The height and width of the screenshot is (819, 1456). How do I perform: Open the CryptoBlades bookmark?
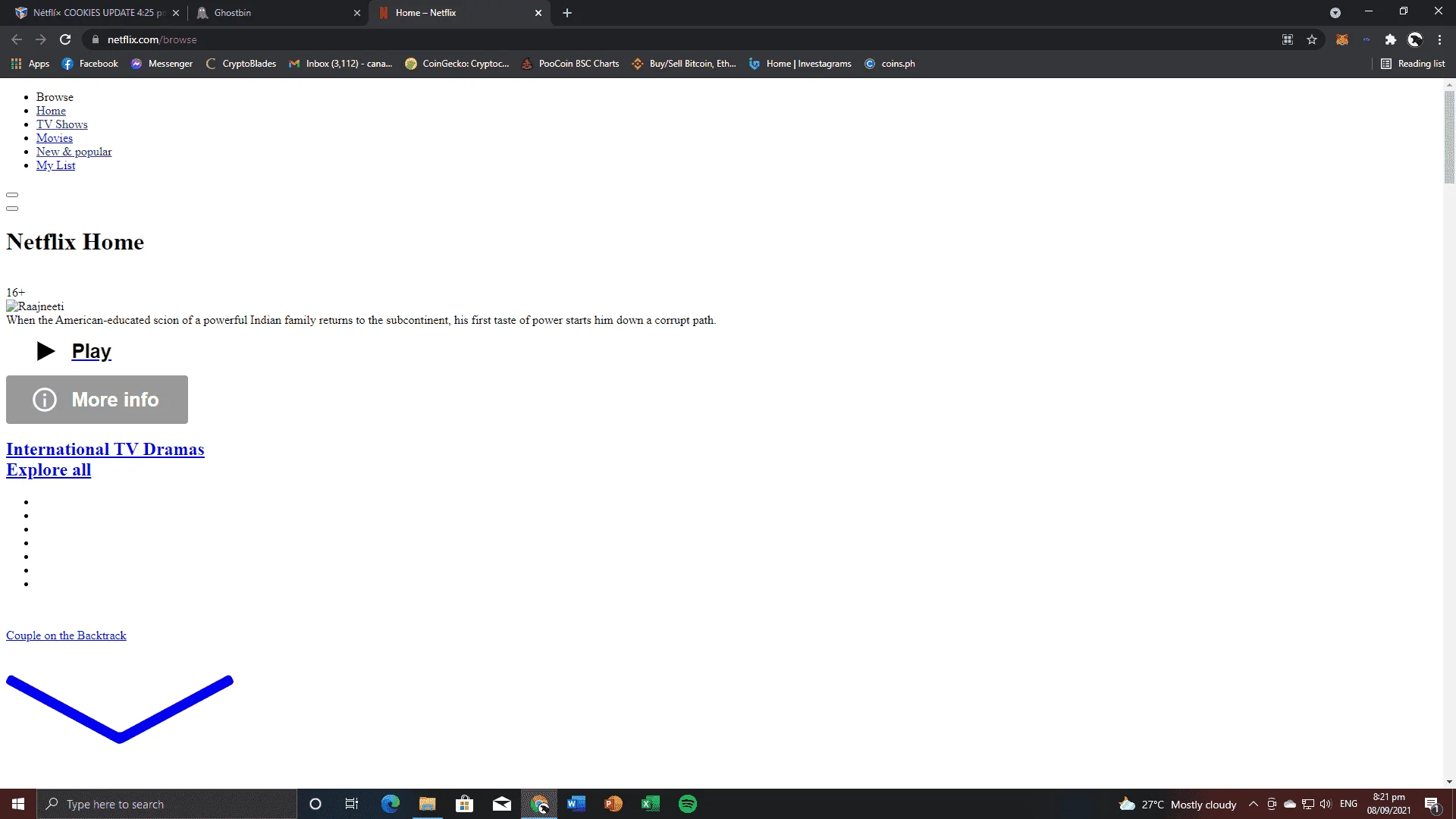(x=241, y=64)
